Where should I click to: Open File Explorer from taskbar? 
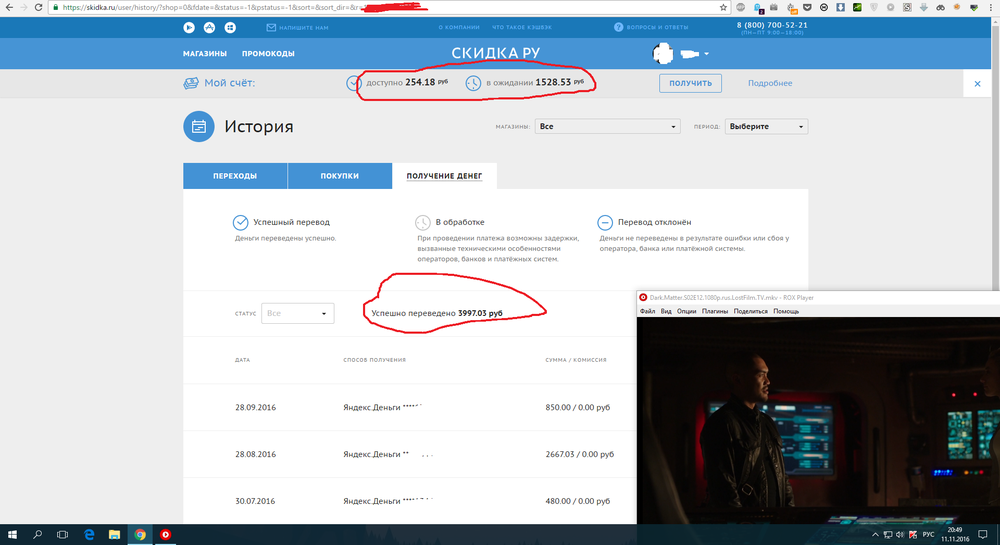coord(114,535)
